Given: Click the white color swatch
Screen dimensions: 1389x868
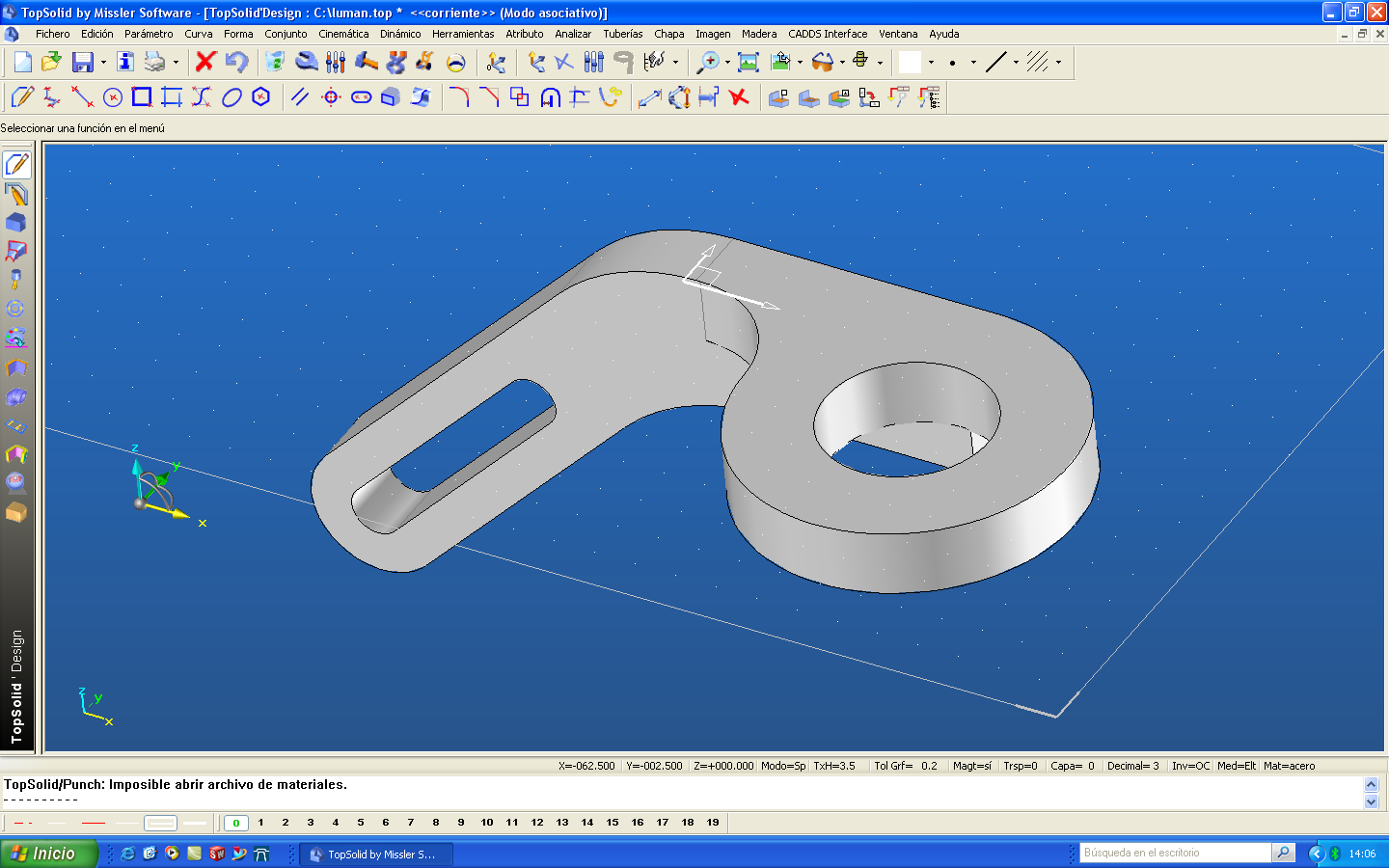Looking at the screenshot, I should tap(911, 62).
